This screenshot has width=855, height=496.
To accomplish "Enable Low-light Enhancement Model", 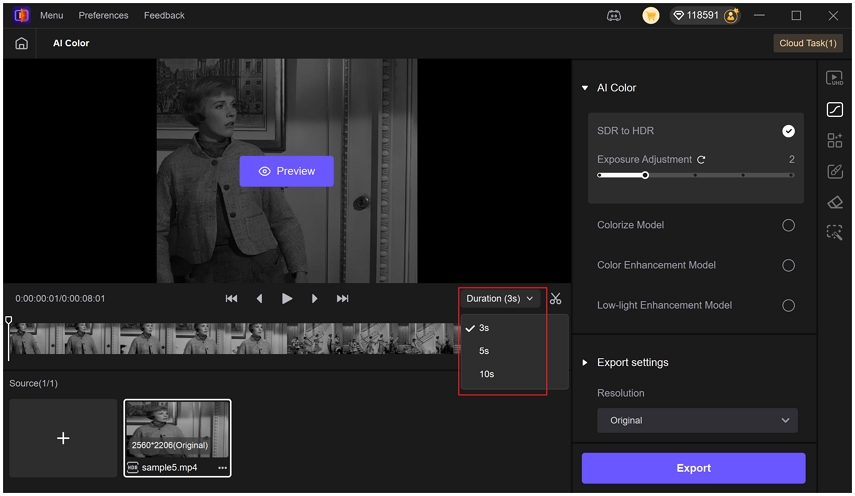I will pos(788,305).
